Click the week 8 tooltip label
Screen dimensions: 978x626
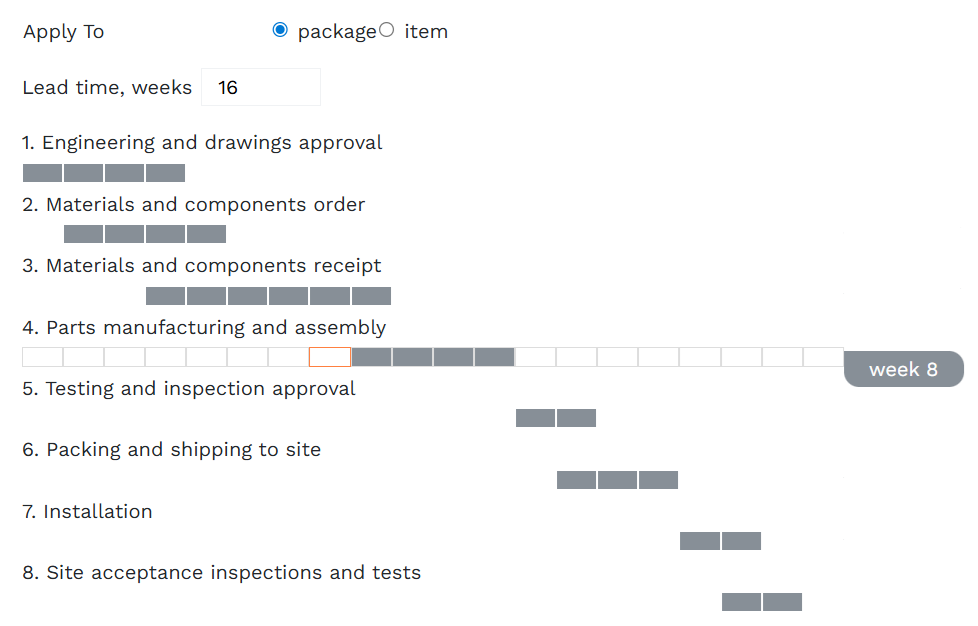tap(903, 369)
